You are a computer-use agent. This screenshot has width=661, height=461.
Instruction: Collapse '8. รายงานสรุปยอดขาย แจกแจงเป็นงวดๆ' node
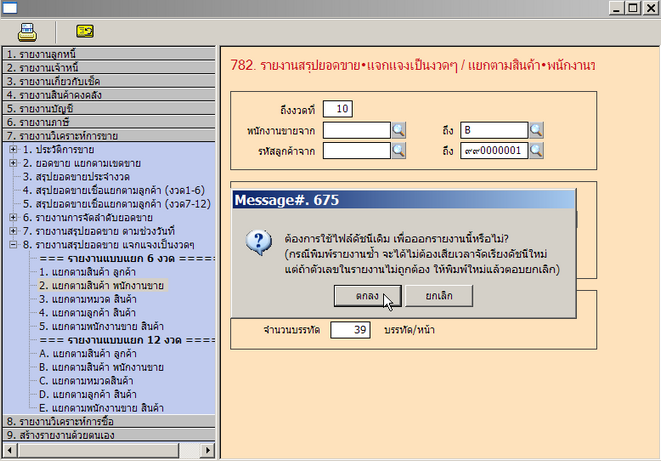12,245
